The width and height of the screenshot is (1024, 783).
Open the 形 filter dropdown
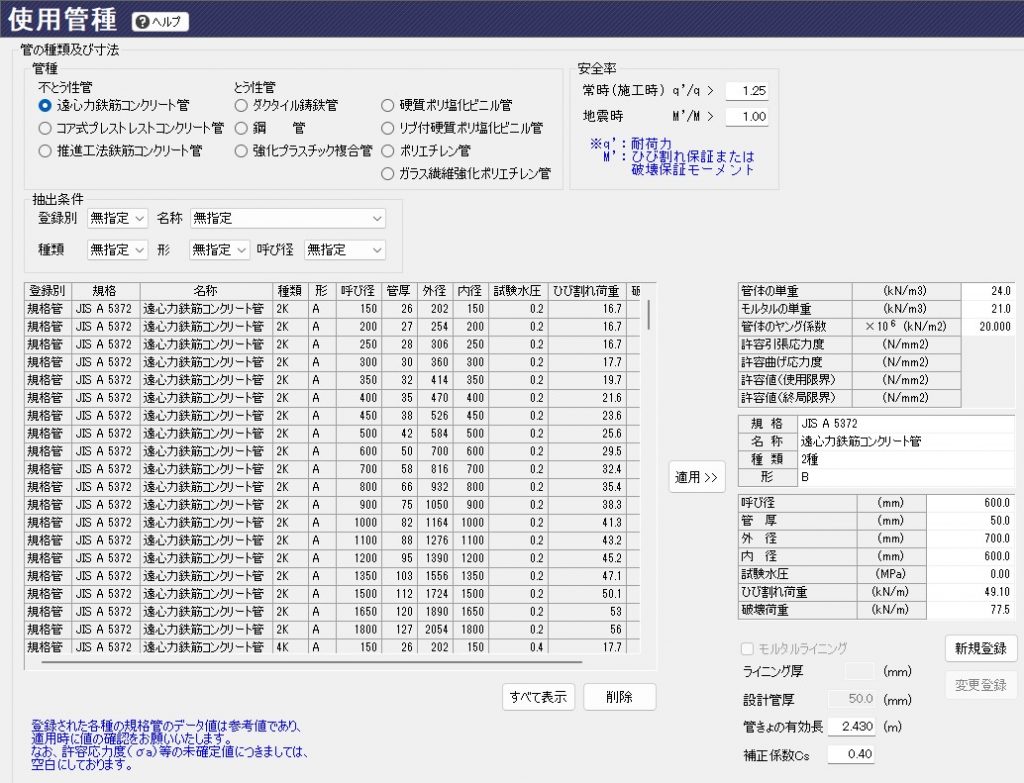pyautogui.click(x=219, y=250)
